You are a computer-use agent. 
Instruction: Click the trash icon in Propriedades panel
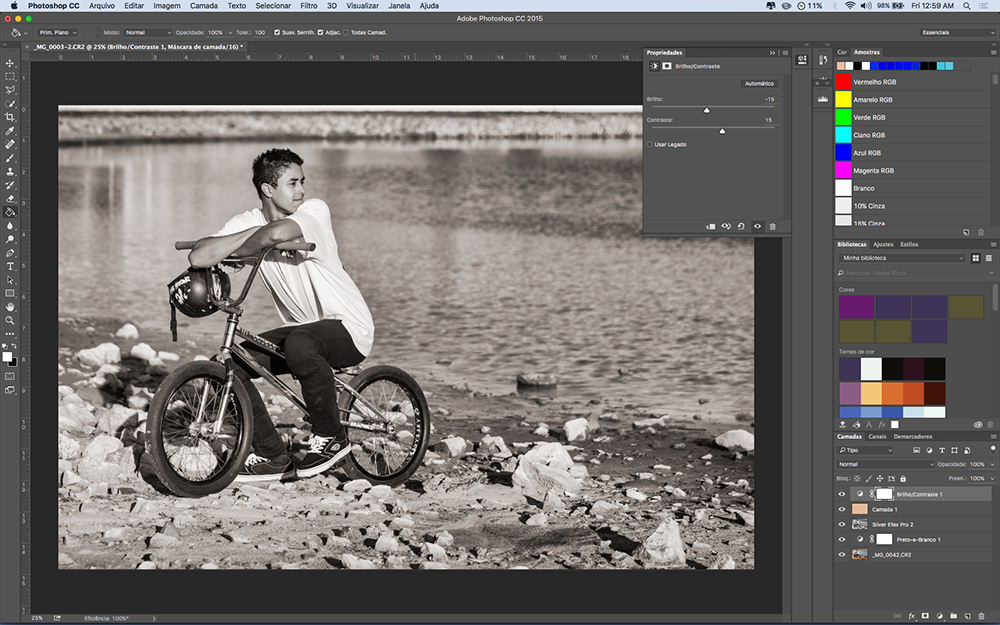[x=772, y=226]
